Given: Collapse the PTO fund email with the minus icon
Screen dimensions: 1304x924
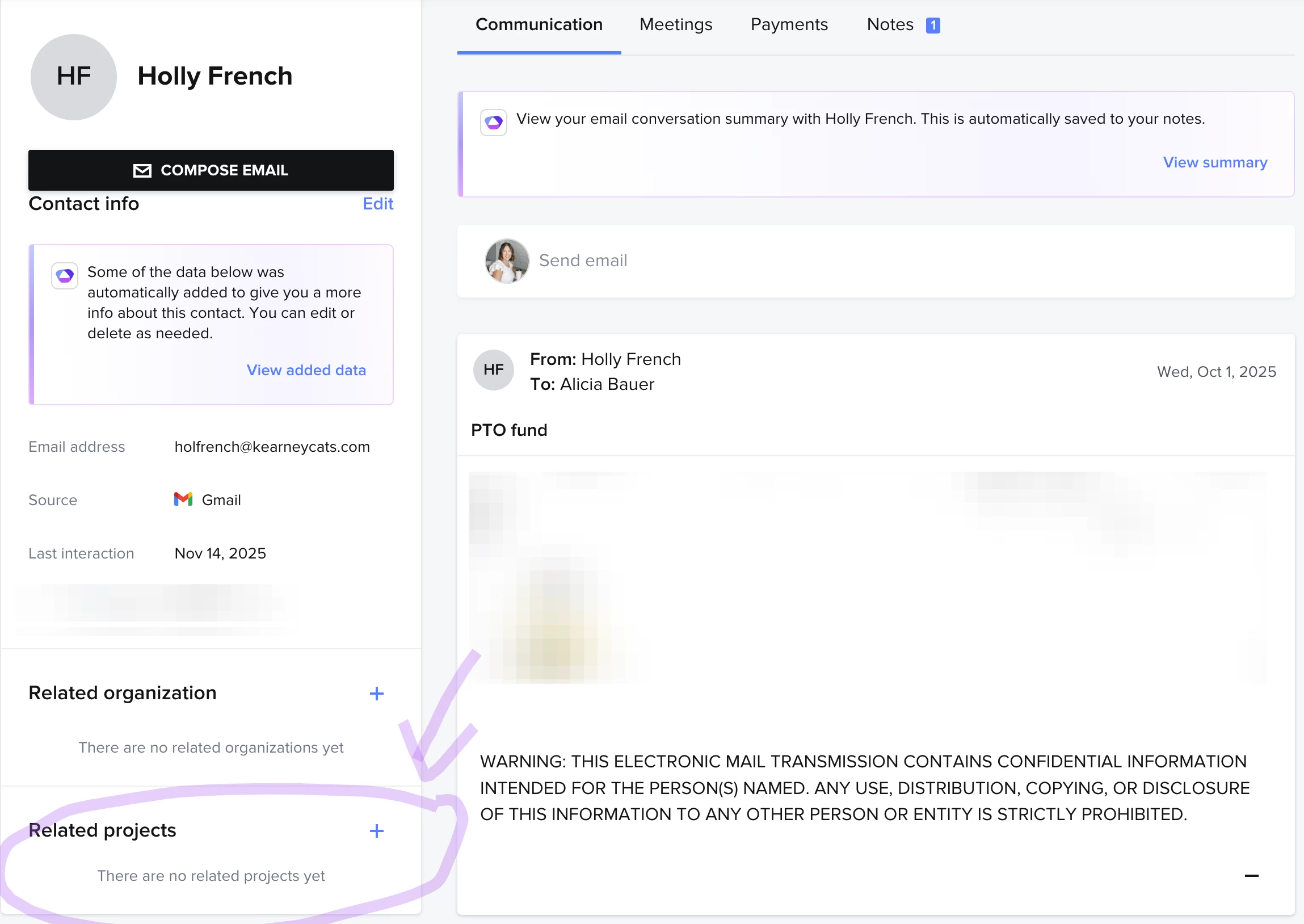Looking at the screenshot, I should 1251,876.
